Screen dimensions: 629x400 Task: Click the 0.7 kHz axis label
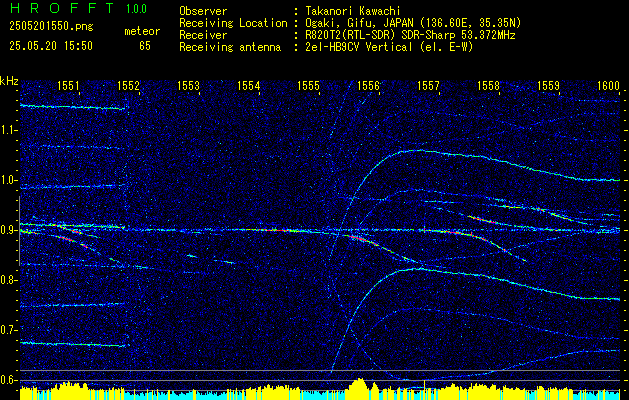coord(8,330)
